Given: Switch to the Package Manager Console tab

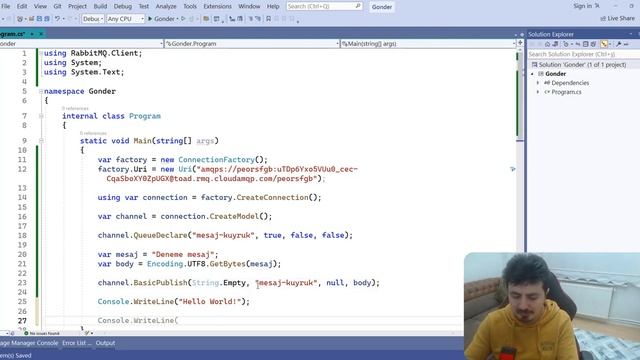Looking at the screenshot, I should [x=29, y=343].
